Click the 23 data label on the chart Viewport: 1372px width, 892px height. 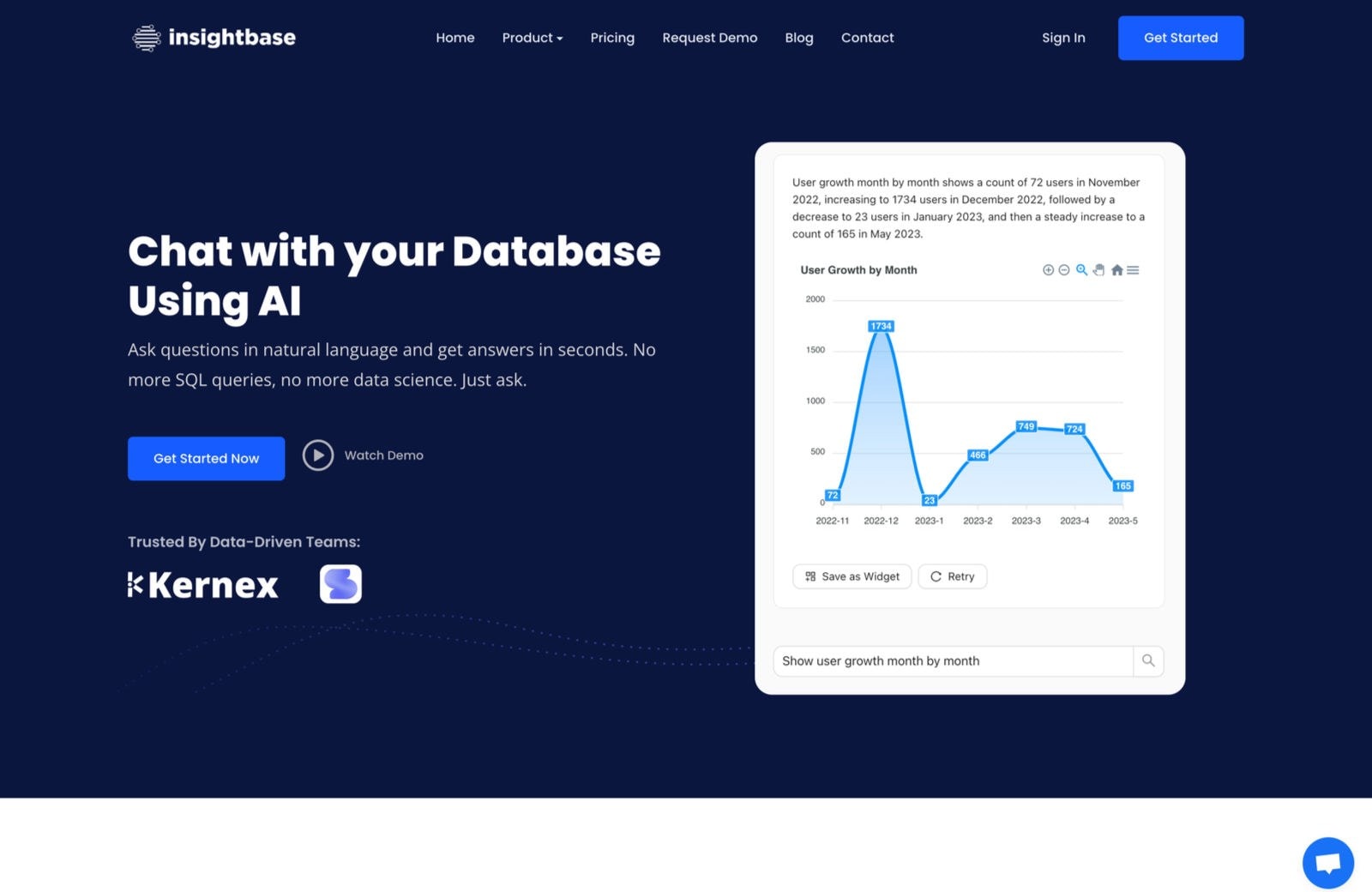tap(930, 501)
